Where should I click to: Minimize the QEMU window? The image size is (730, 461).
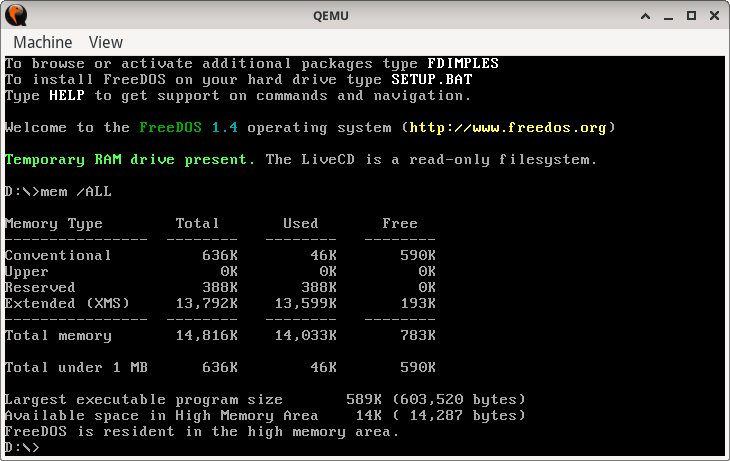pos(669,17)
